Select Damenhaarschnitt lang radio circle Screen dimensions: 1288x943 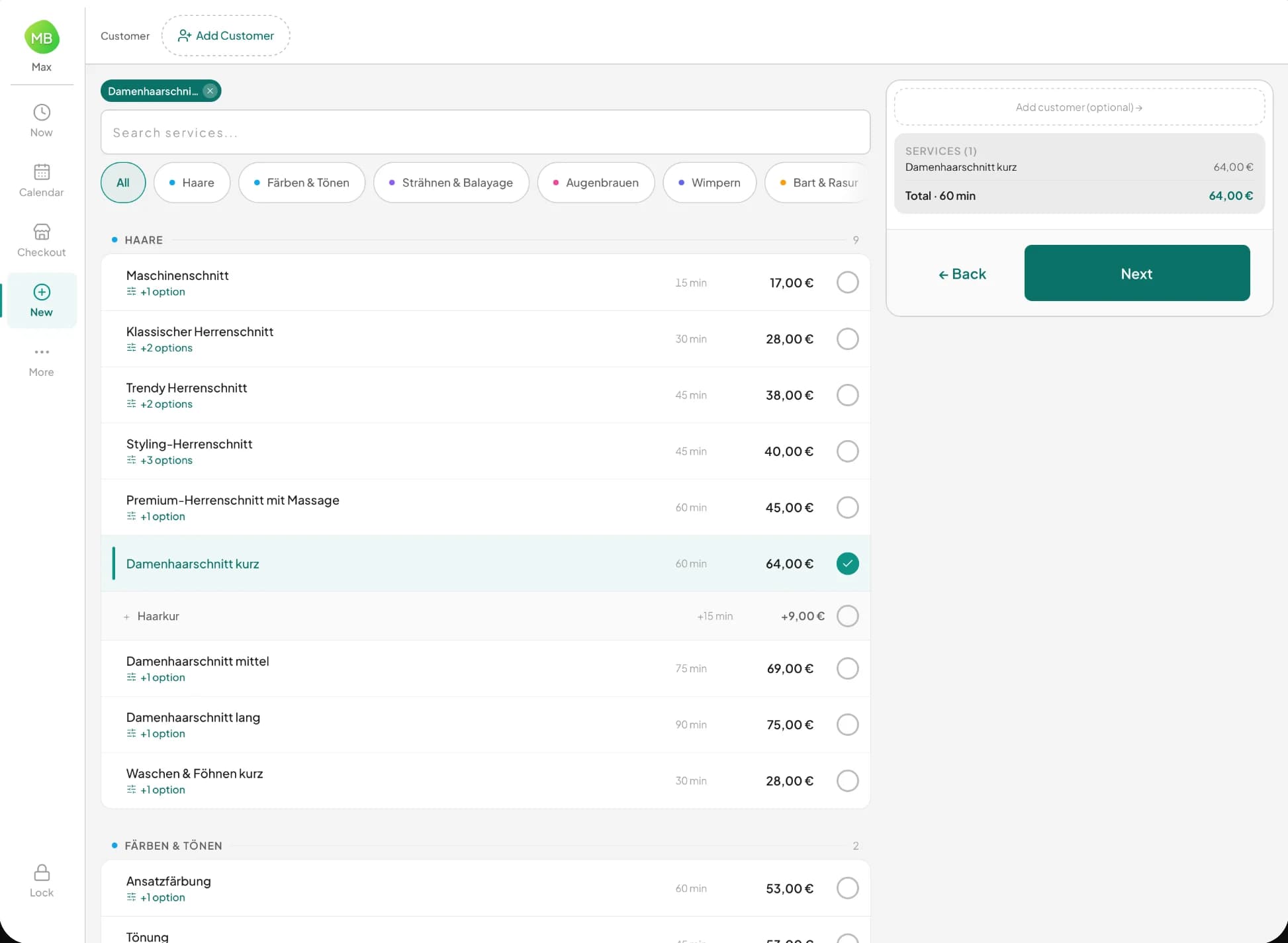pyautogui.click(x=847, y=725)
